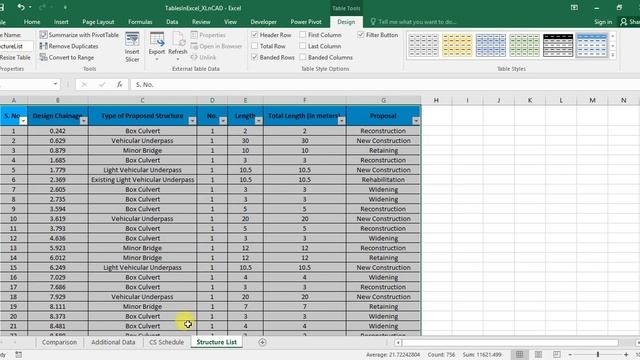Click the Insert Function fx icon
This screenshot has height=360, width=640.
point(119,84)
